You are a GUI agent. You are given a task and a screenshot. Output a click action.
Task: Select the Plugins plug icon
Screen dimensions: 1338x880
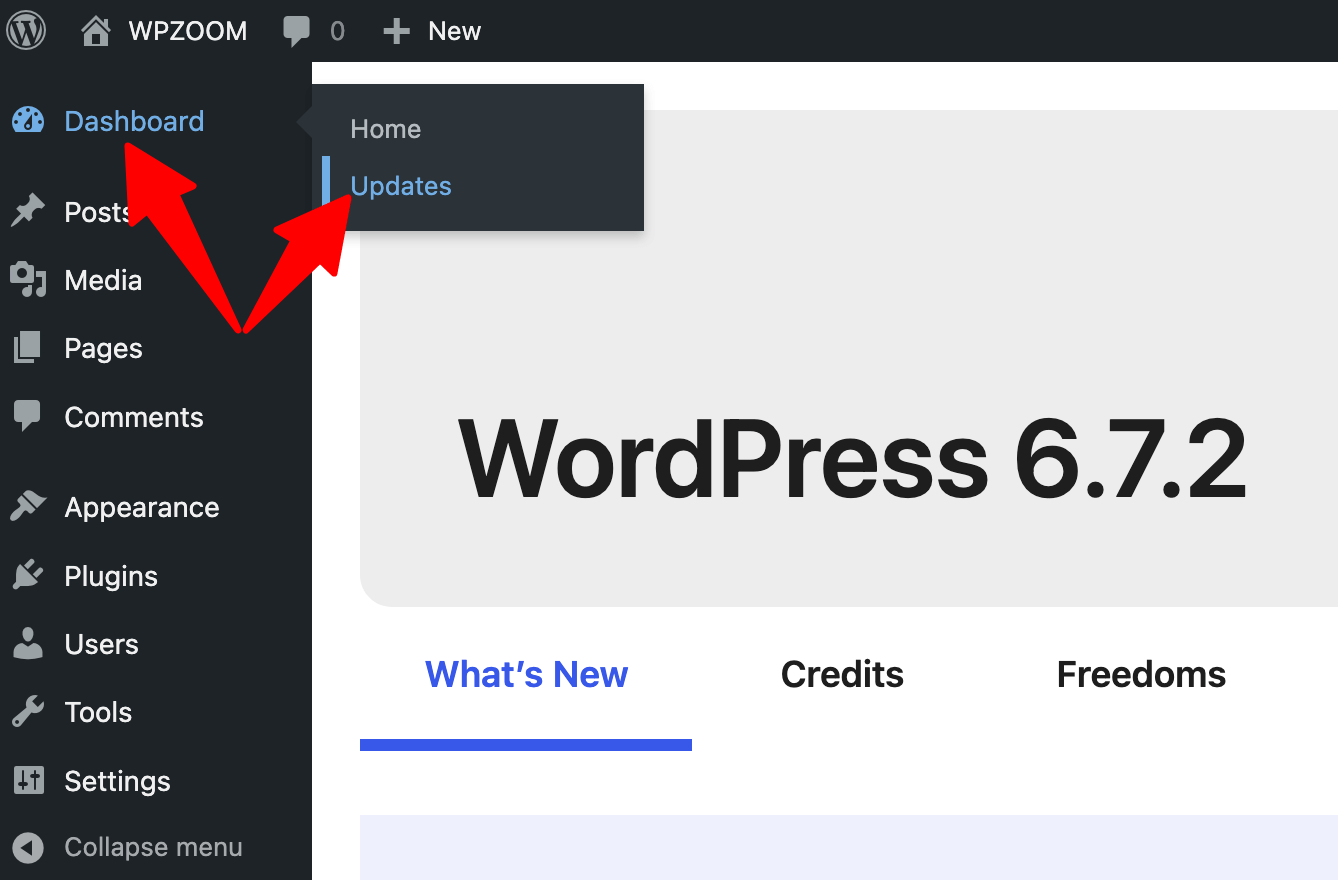pos(26,575)
